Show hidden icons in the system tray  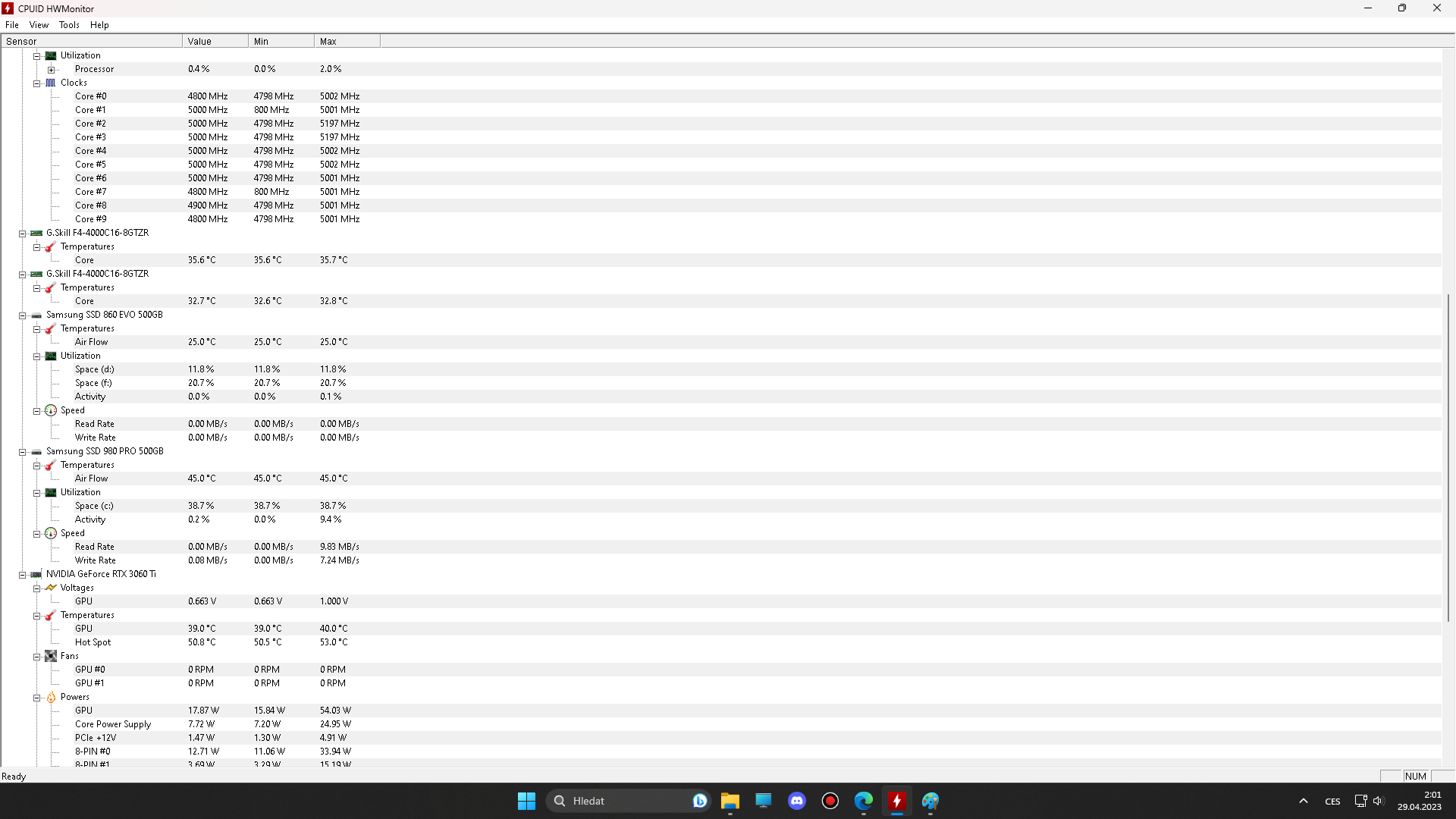1303,801
